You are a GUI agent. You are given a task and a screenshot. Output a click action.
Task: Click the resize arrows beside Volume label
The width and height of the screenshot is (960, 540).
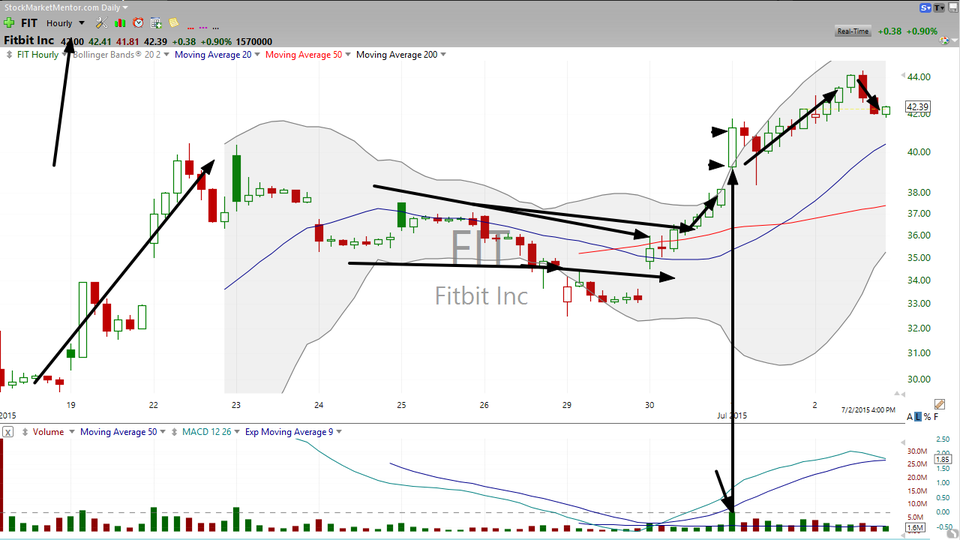pos(25,432)
